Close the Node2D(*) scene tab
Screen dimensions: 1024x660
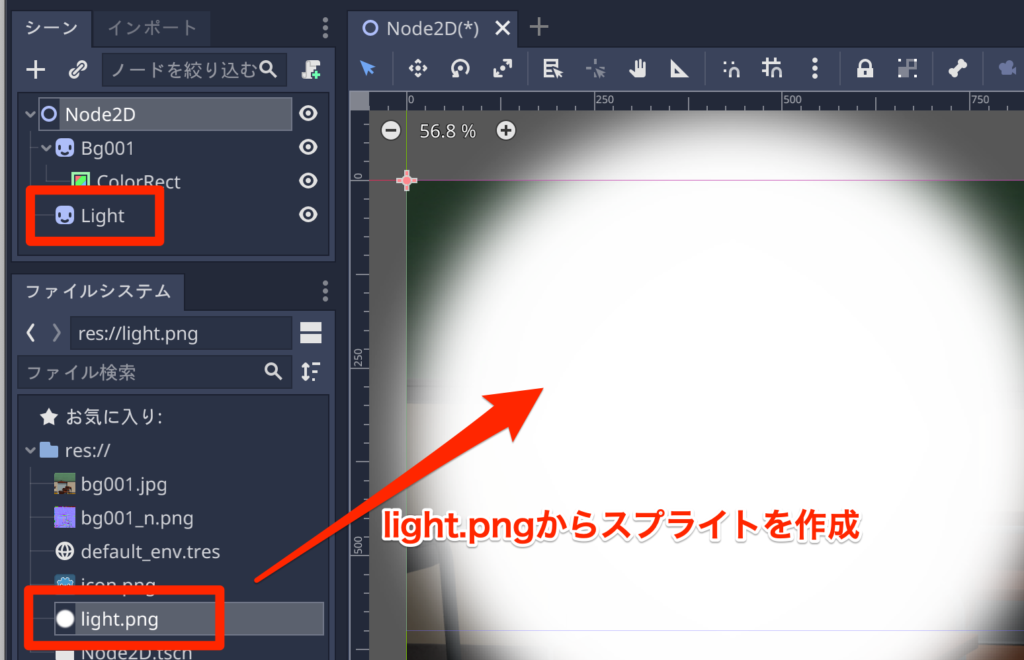502,28
